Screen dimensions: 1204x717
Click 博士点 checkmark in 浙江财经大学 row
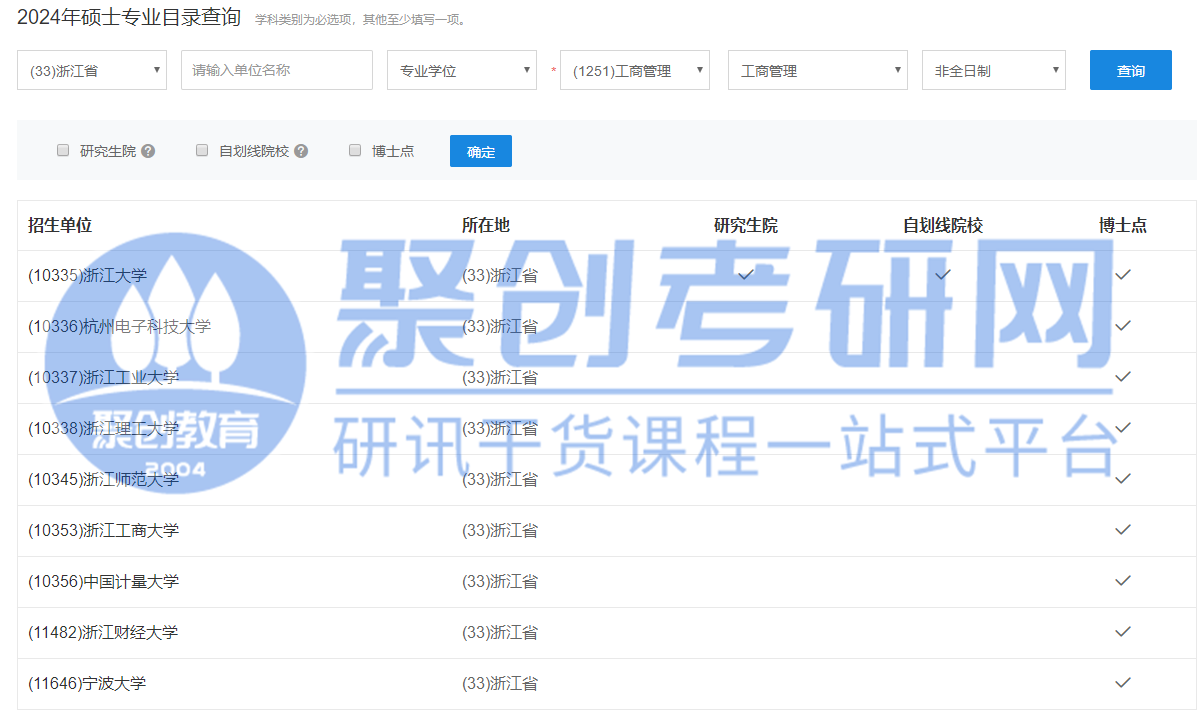click(1123, 631)
